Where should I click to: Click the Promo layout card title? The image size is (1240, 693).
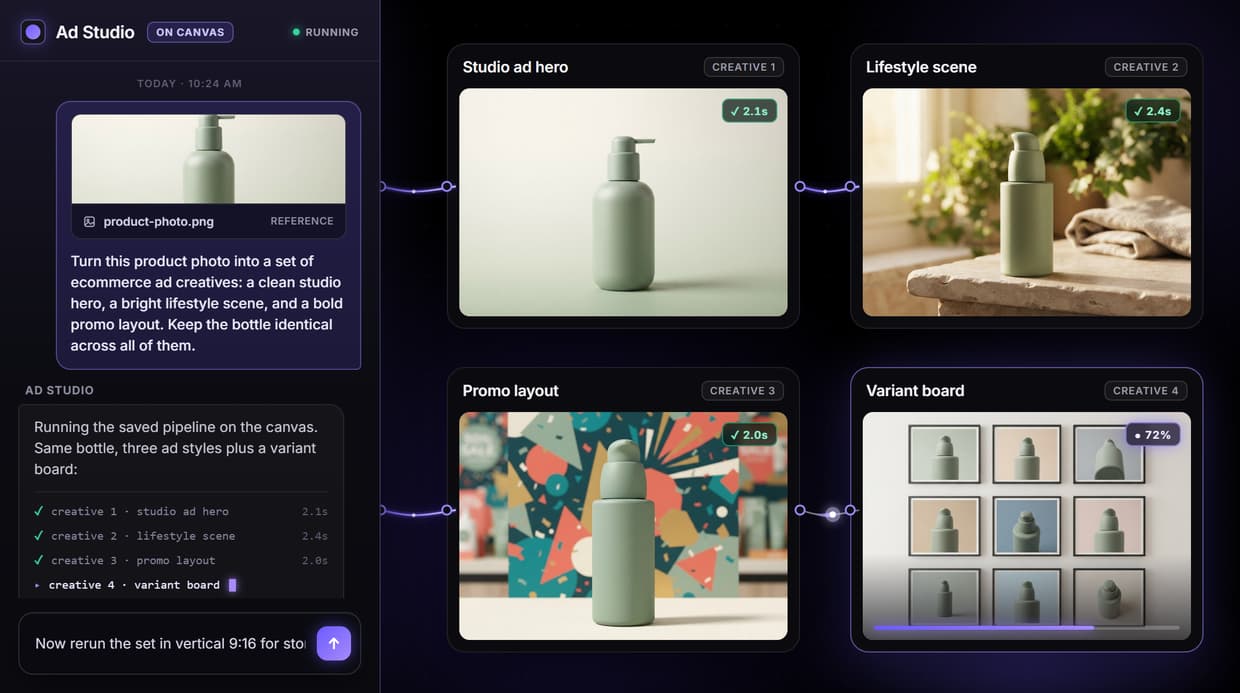(510, 391)
